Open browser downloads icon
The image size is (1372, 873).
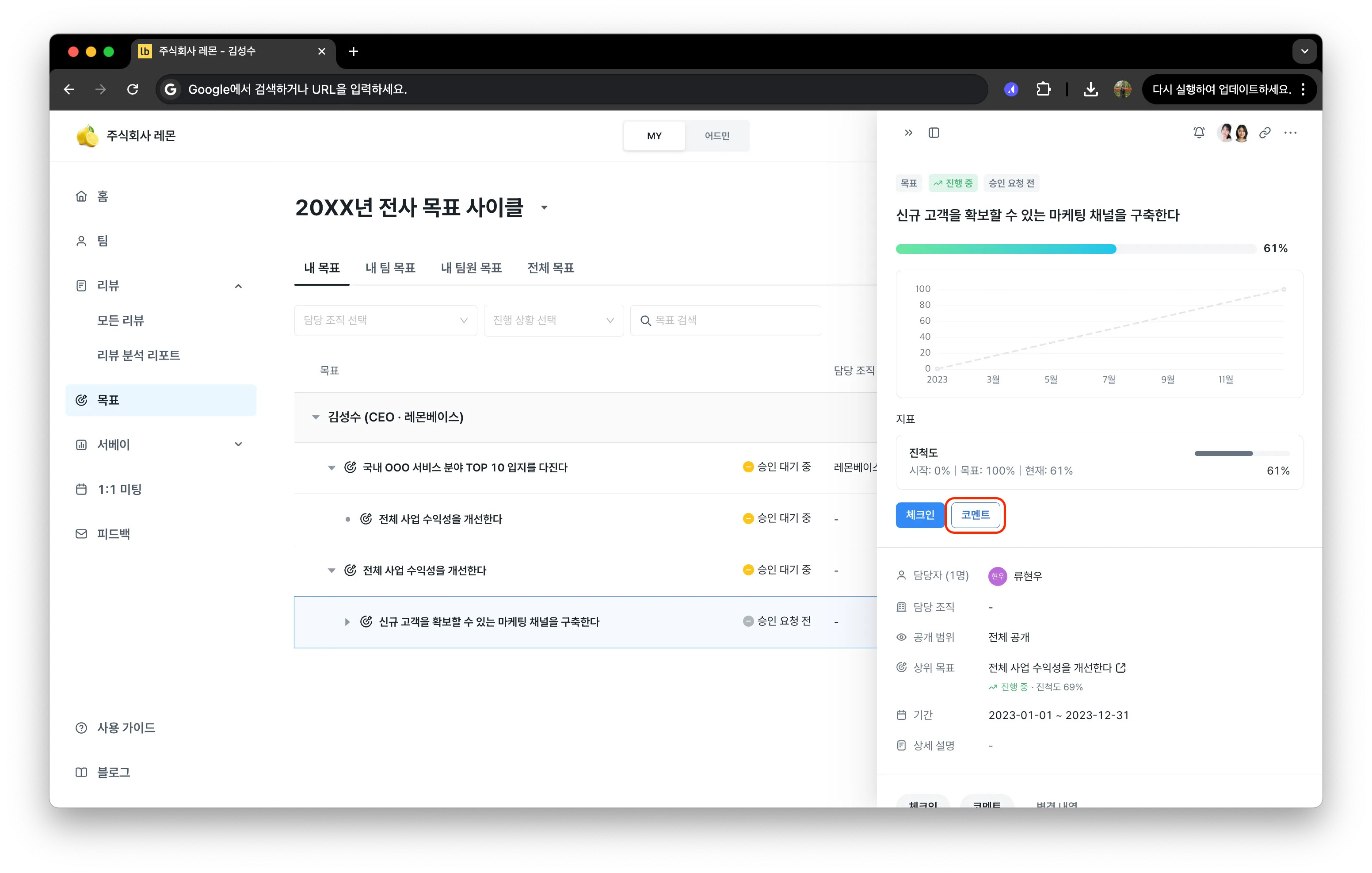click(x=1090, y=89)
